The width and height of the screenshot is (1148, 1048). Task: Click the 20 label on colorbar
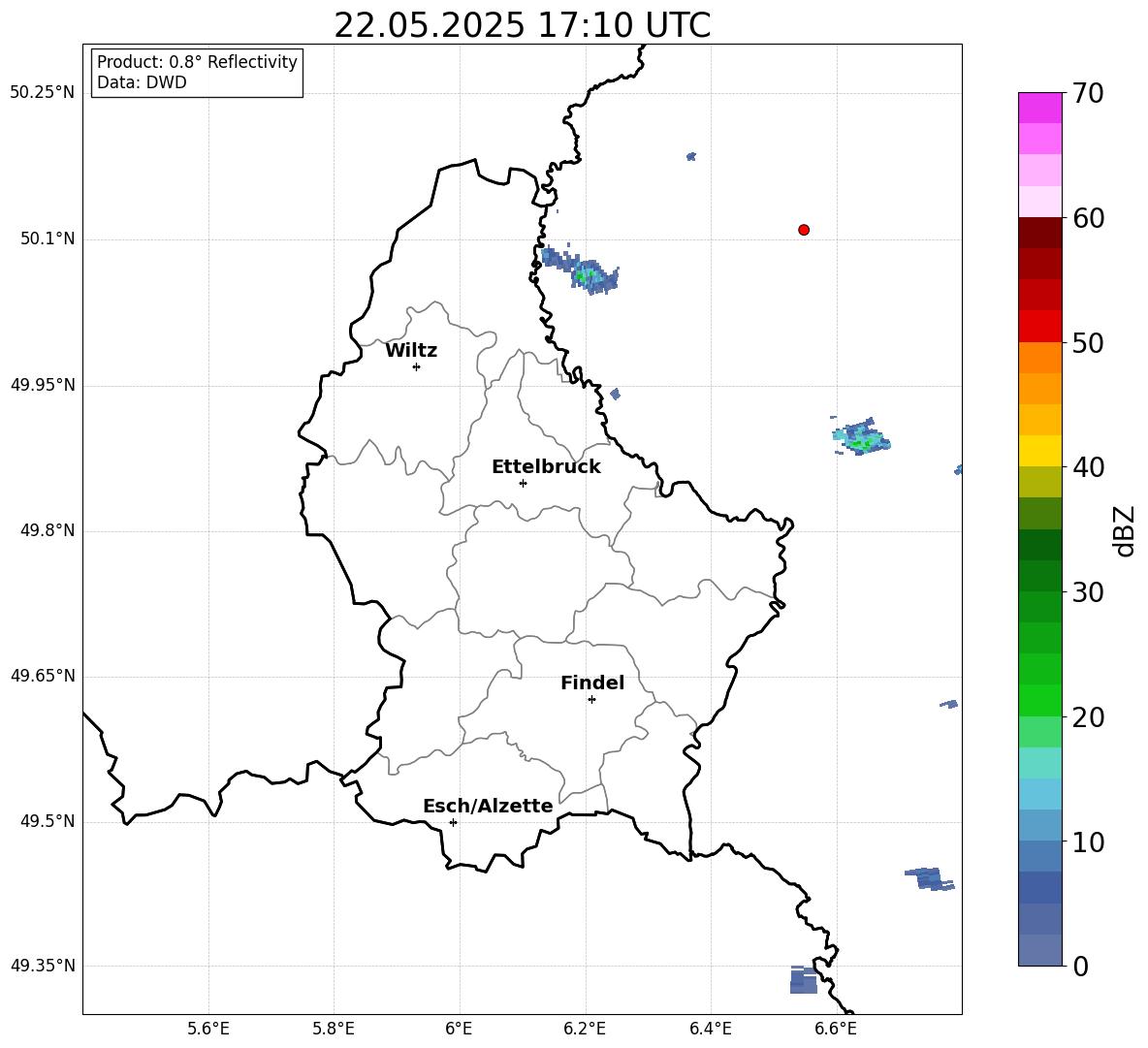1088,717
